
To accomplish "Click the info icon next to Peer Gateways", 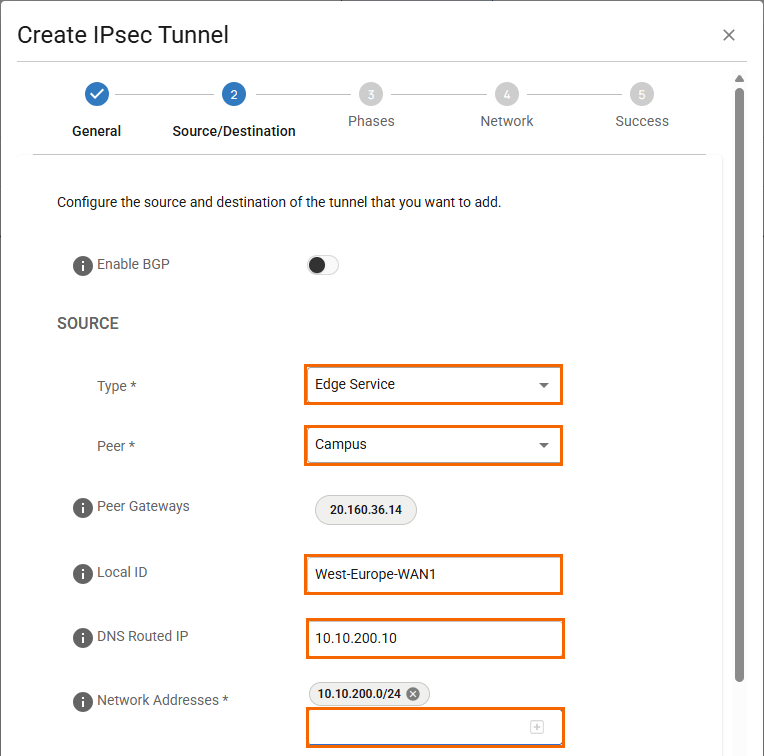I will tap(83, 508).
